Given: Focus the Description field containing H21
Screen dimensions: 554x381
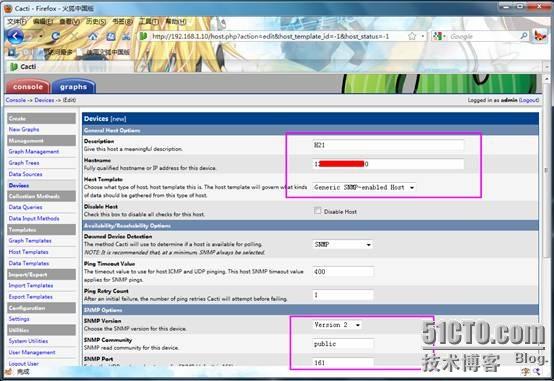Looking at the screenshot, I should point(388,145).
